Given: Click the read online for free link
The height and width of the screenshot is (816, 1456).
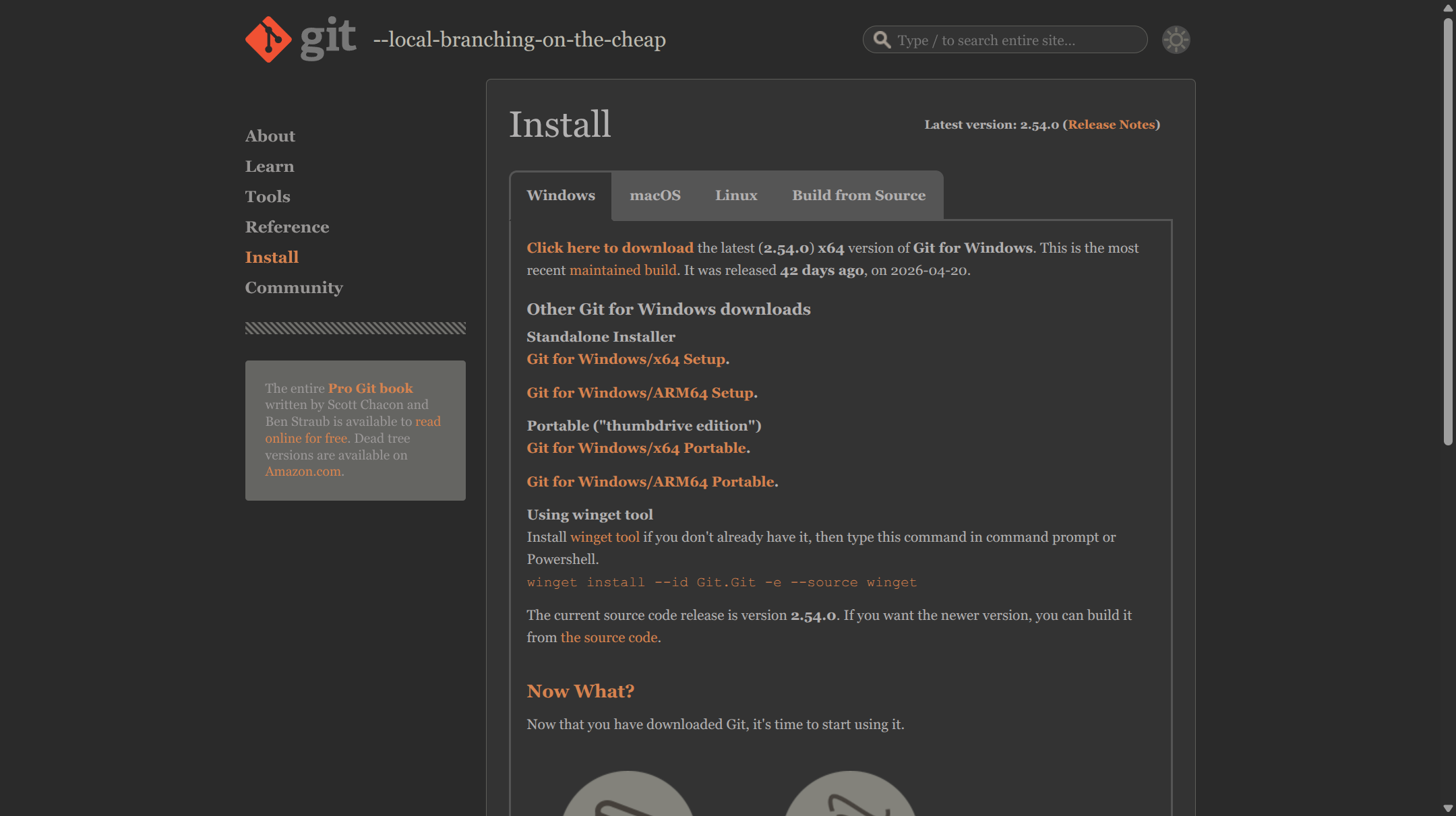Looking at the screenshot, I should point(353,430).
